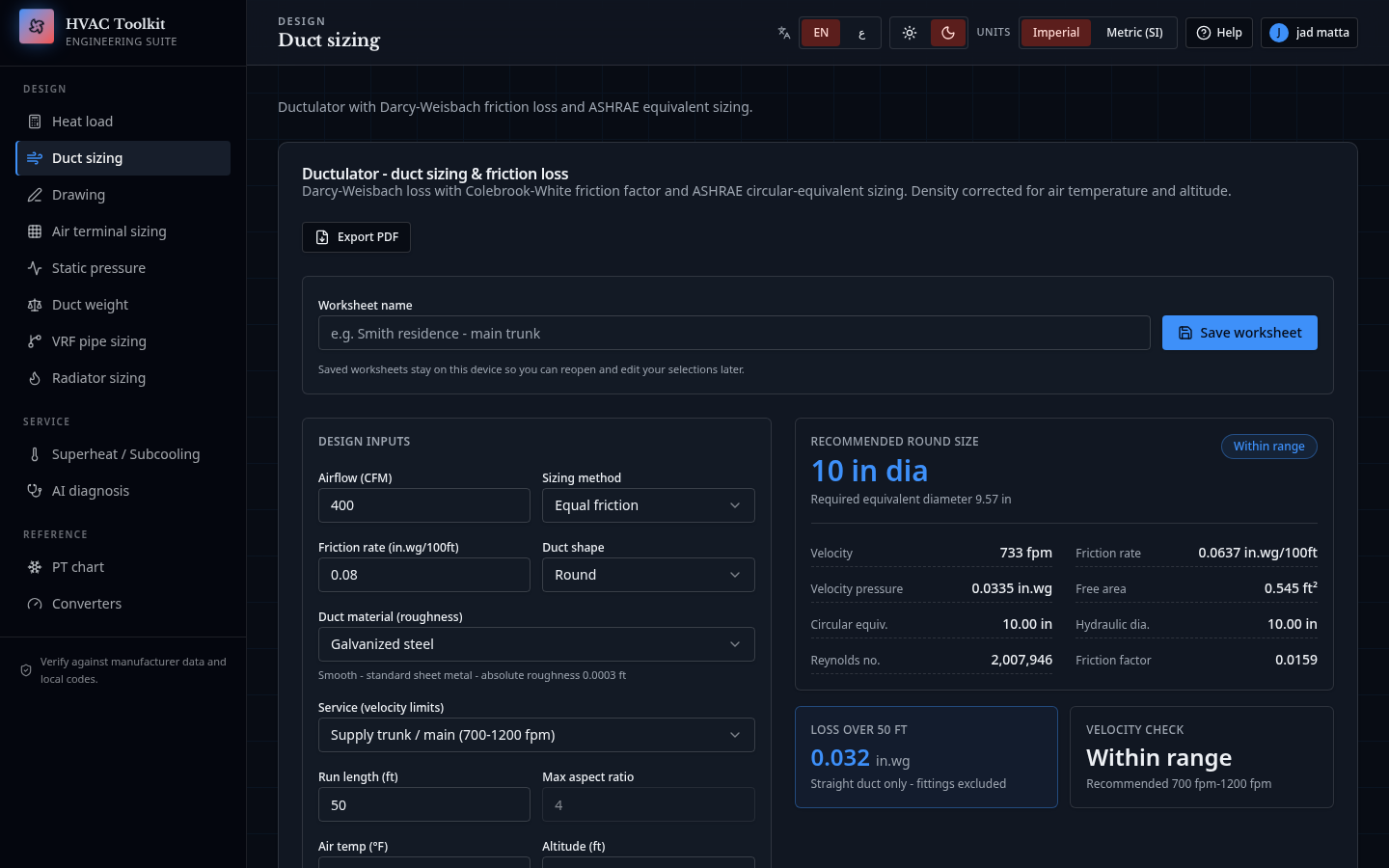Click Save worksheet button
Screen dimensions: 1389x868
click(x=1239, y=333)
